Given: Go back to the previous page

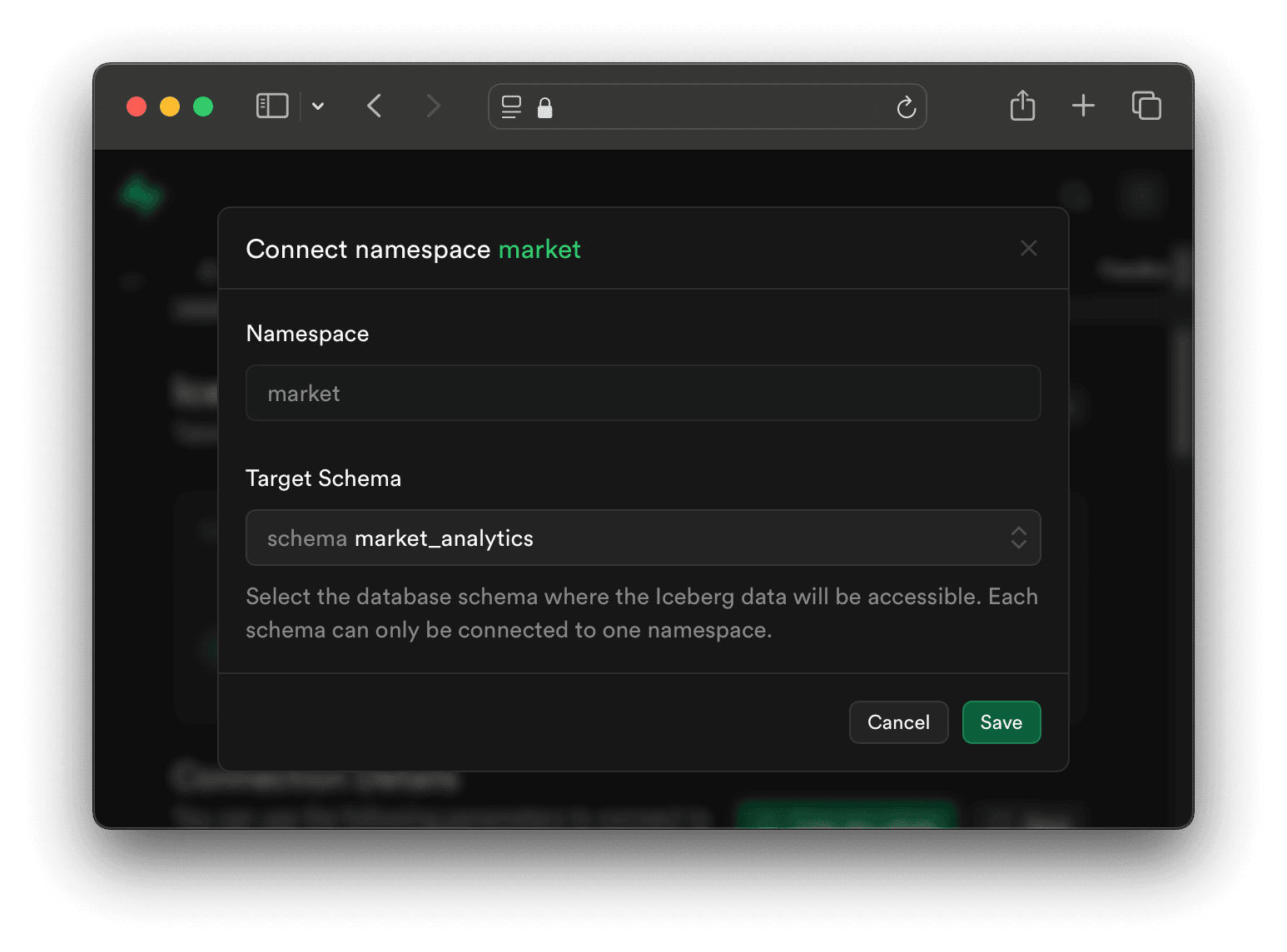Looking at the screenshot, I should coord(375,107).
